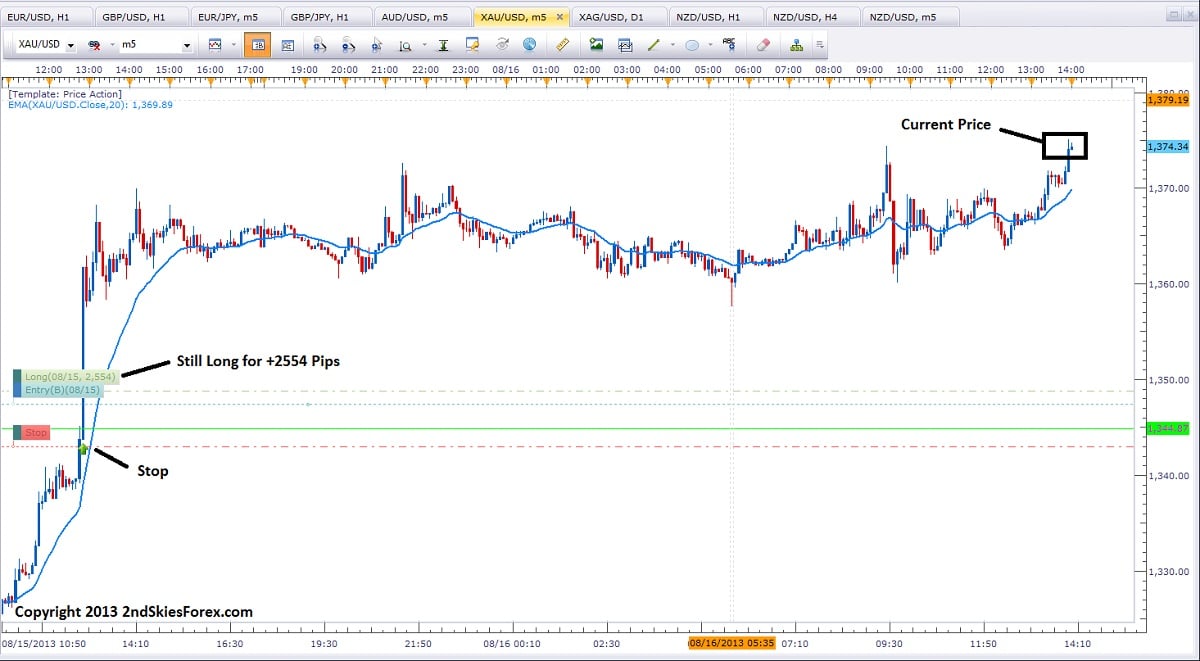The width and height of the screenshot is (1200, 661).
Task: Click the green stop arrow marker on chart
Action: pyautogui.click(x=84, y=448)
